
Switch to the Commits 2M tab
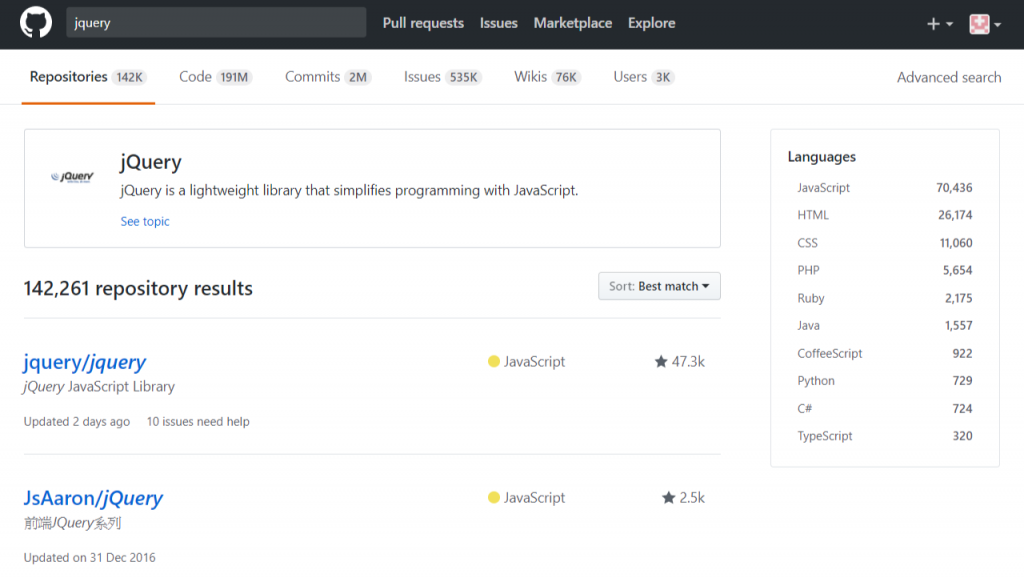[328, 77]
